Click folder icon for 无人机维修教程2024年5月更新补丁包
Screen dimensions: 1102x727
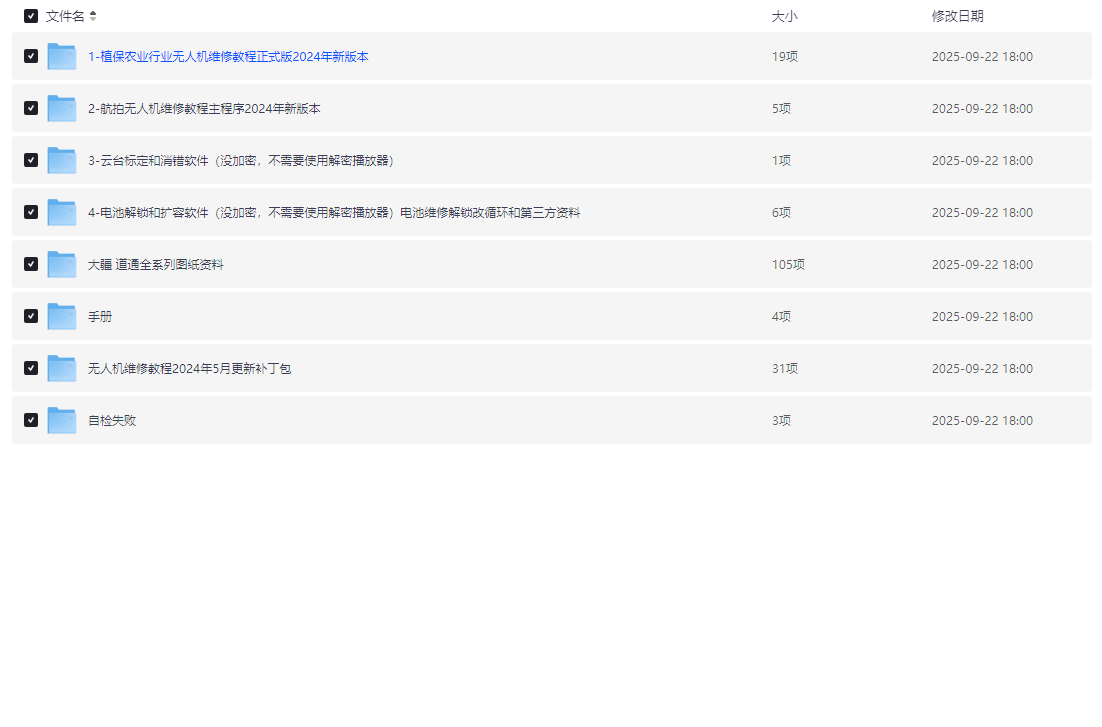tap(62, 369)
